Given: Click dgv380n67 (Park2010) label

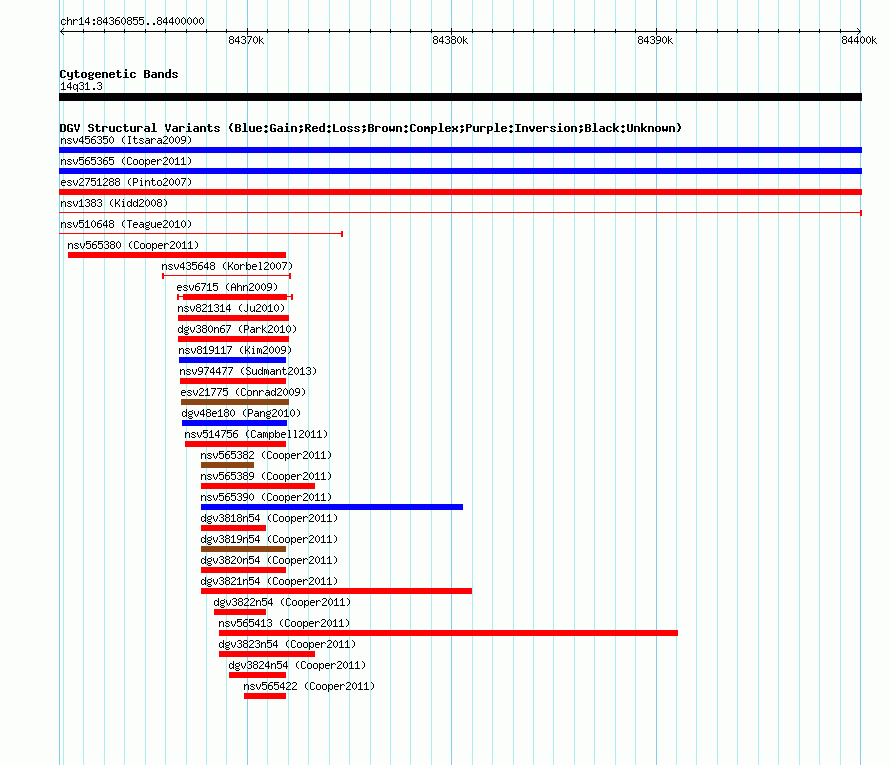Looking at the screenshot, I should tap(237, 329).
